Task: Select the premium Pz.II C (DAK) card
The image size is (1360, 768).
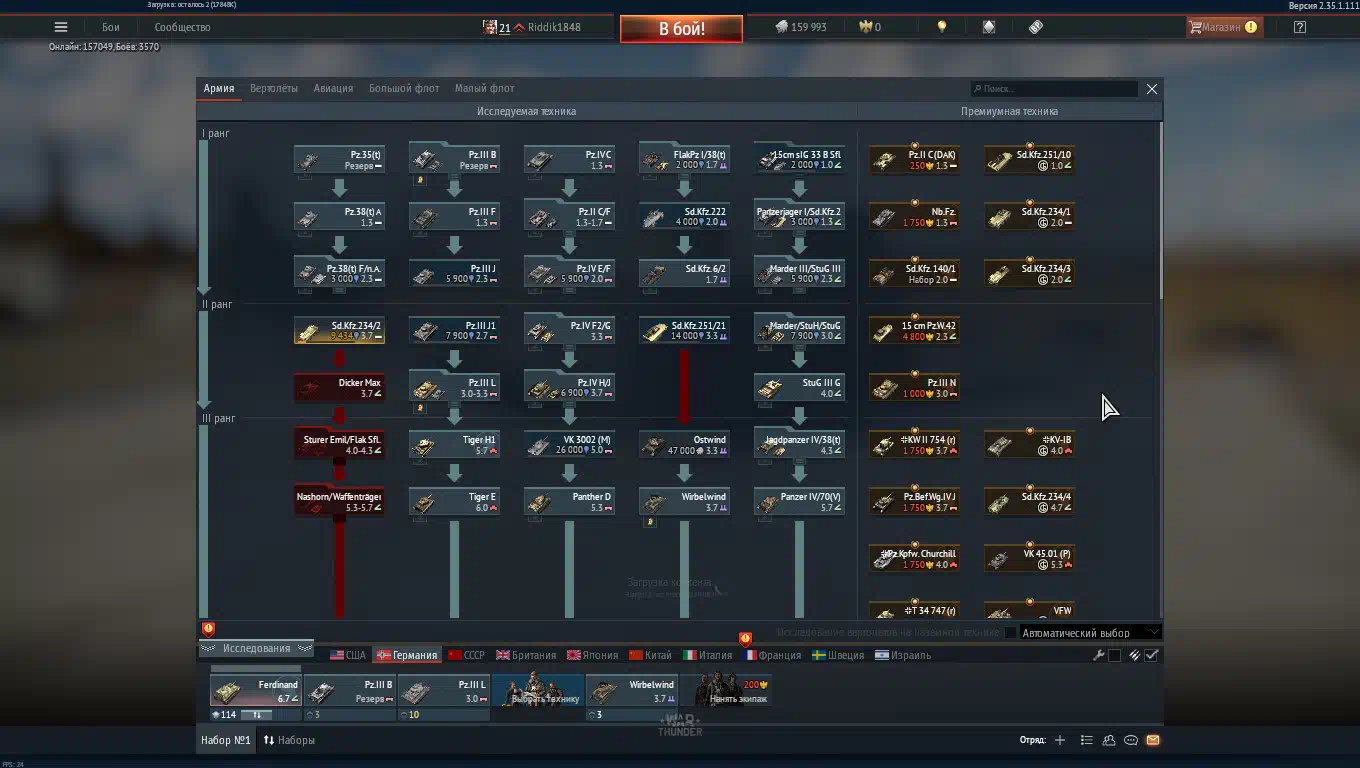Action: [915, 160]
